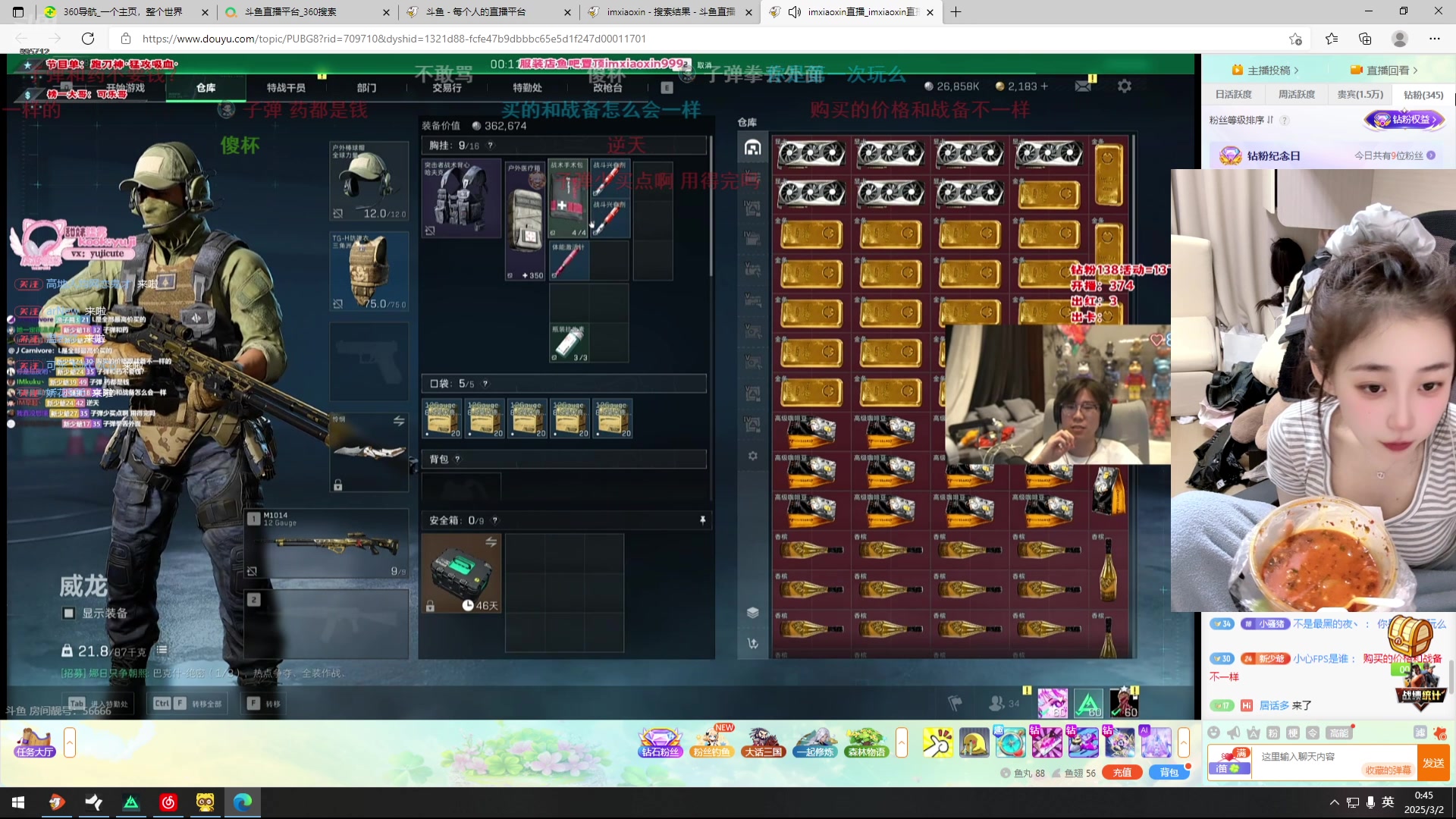This screenshot has height=819, width=1456.
Task: Click the red star effects icon in chat
Action: 1440,733
